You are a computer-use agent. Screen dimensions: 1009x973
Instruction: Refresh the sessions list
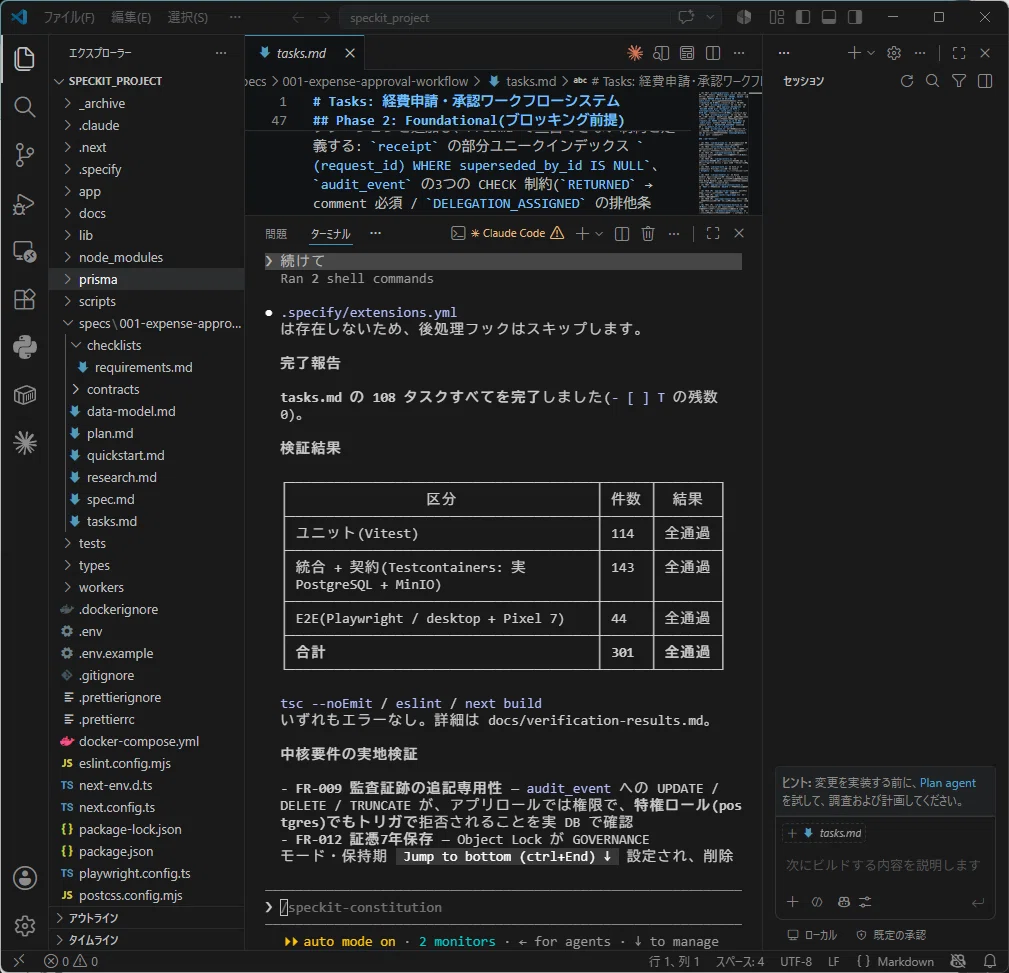click(907, 80)
